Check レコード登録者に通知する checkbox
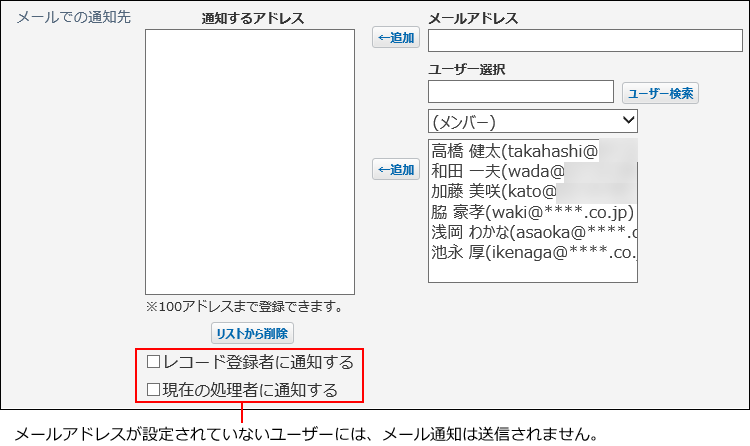Screen dimensions: 750x446 (x=153, y=362)
